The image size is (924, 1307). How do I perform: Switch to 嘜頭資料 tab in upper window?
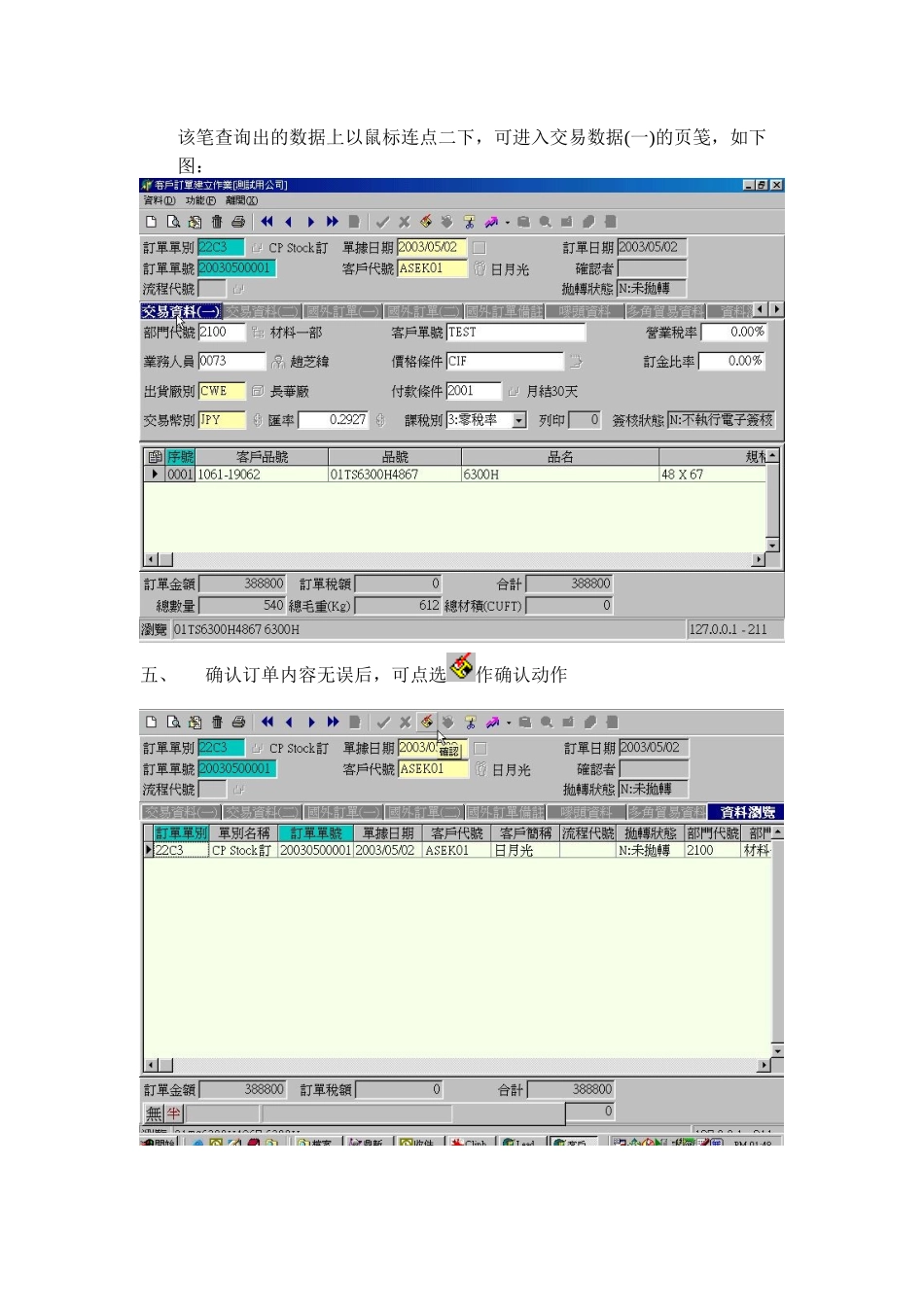(585, 311)
